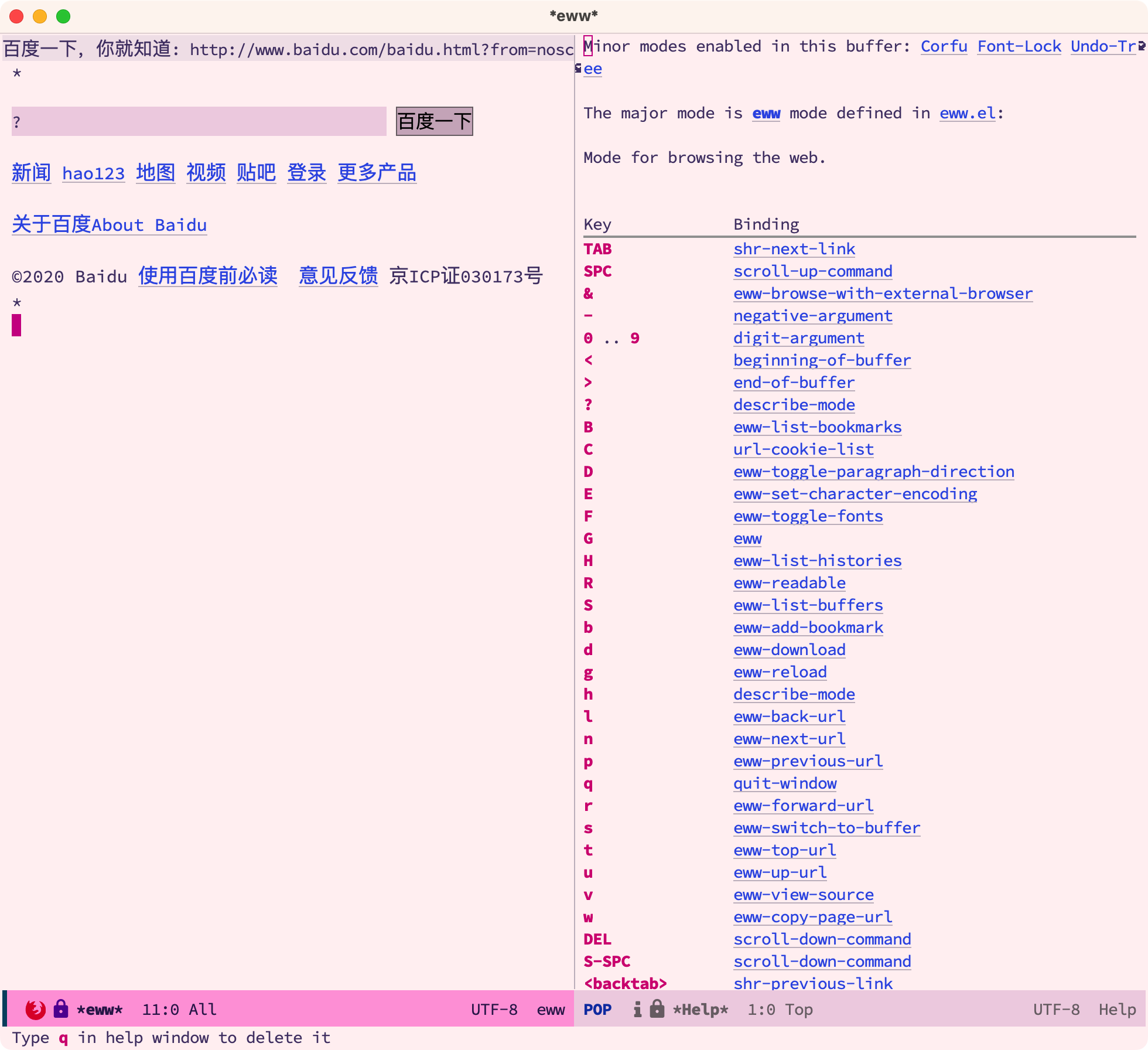
Task: Click the *Help* buffer name in mode line
Action: point(701,1010)
